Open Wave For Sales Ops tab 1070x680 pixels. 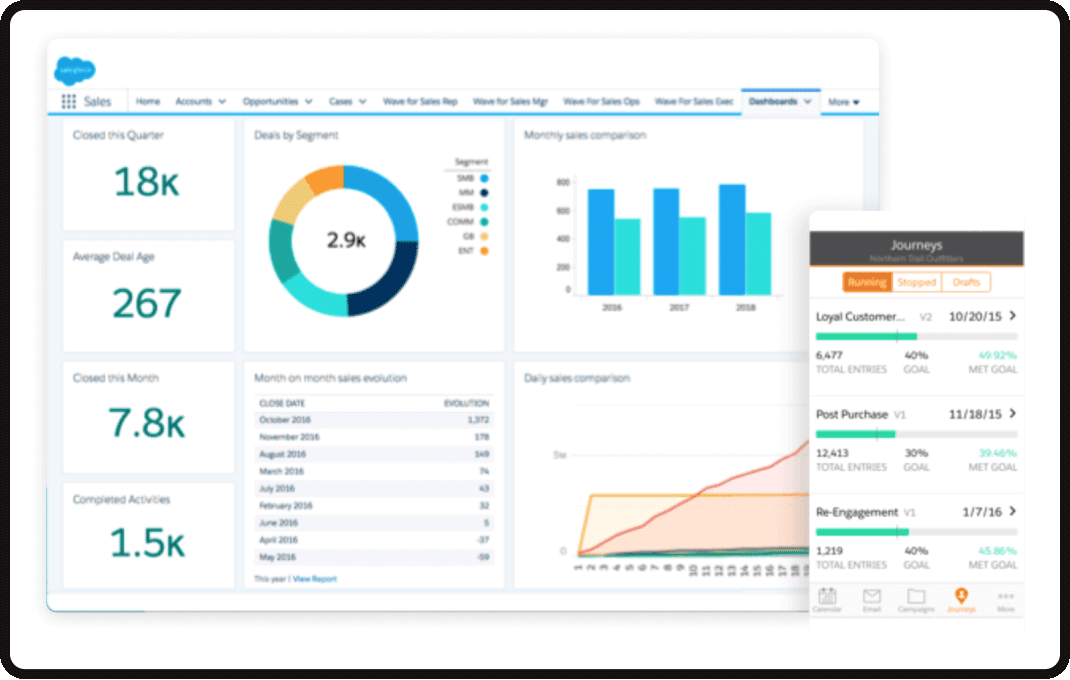click(601, 101)
